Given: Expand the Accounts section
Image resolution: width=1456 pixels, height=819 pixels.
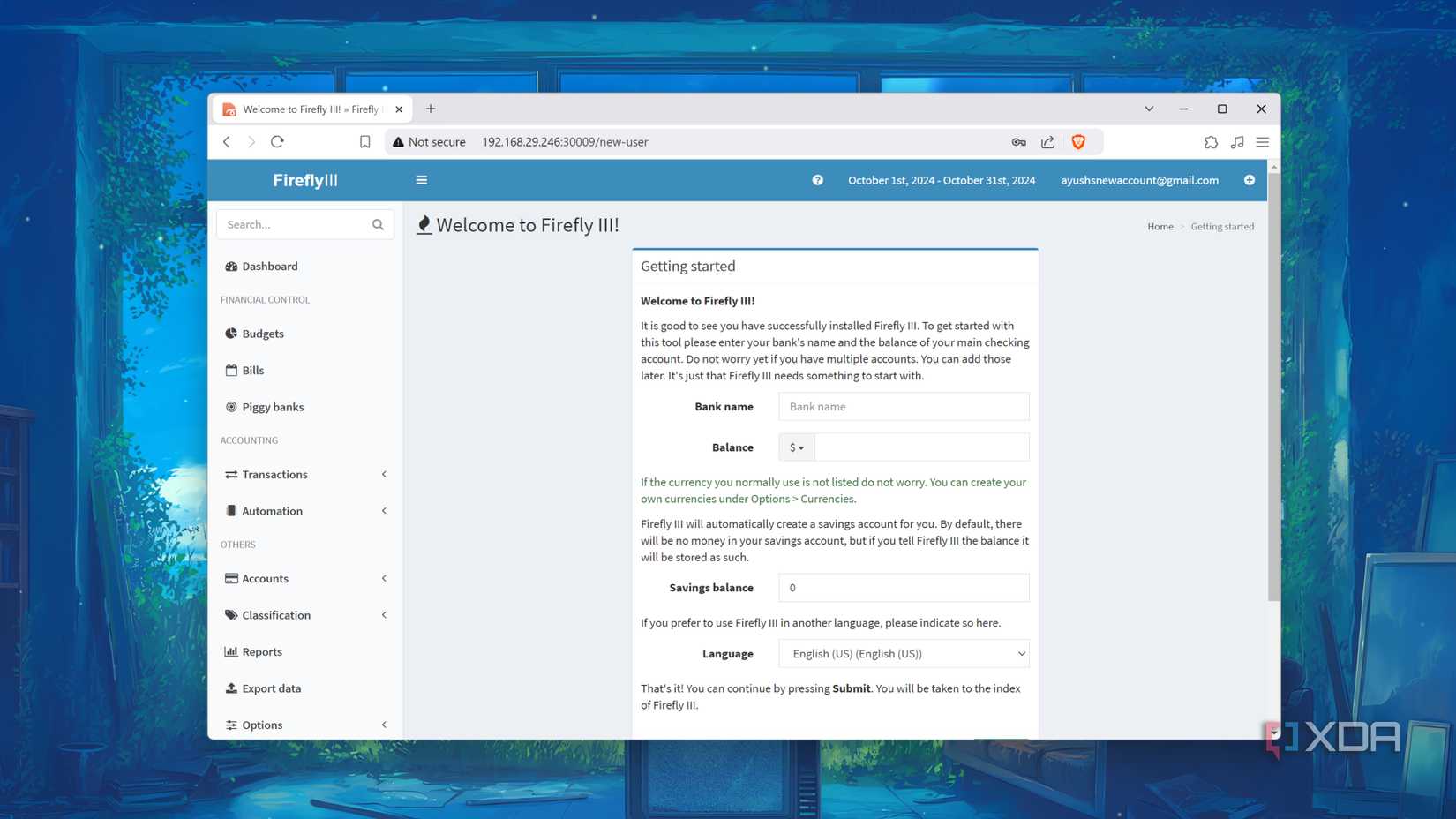Looking at the screenshot, I should [265, 578].
